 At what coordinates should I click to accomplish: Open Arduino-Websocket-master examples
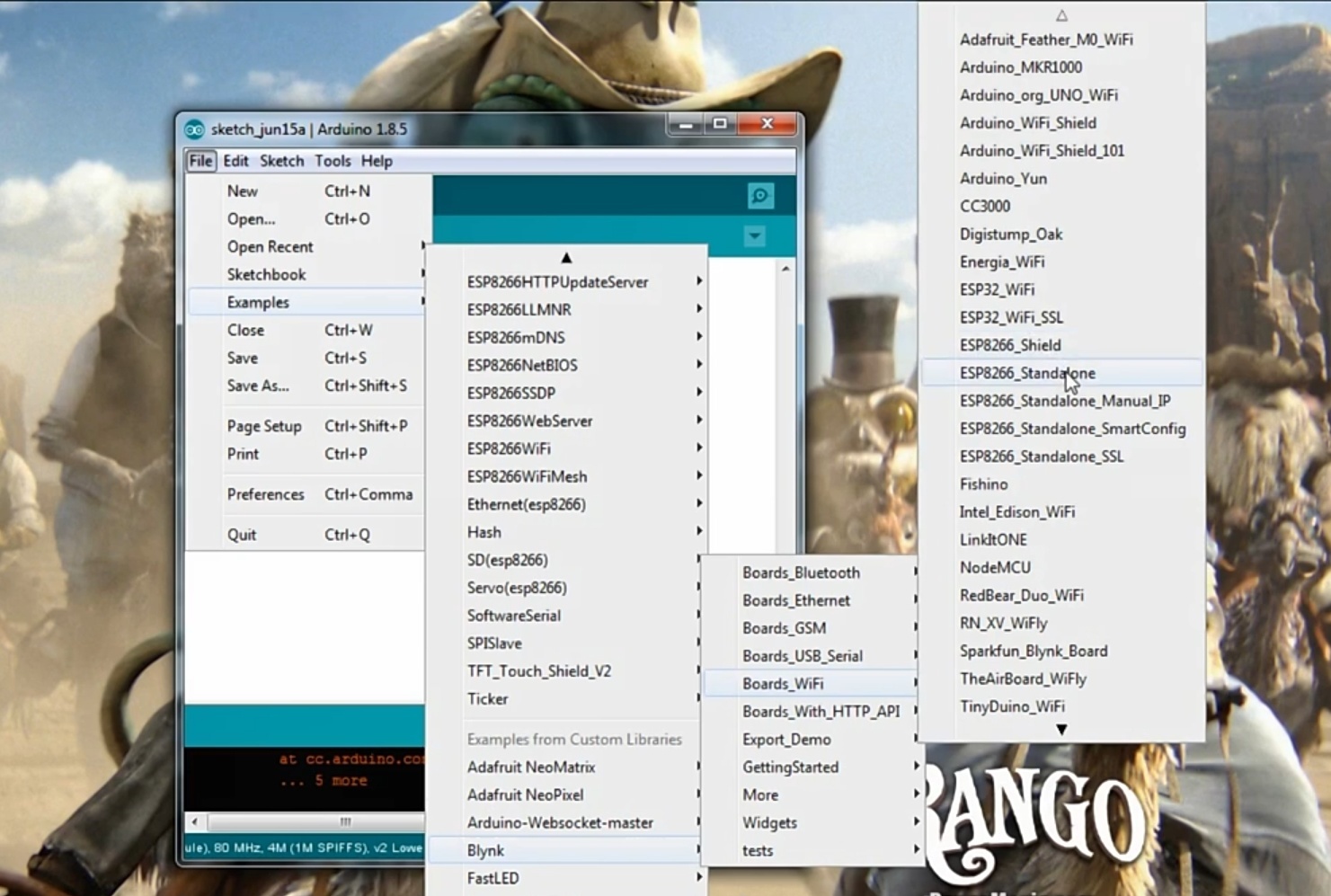(x=564, y=823)
